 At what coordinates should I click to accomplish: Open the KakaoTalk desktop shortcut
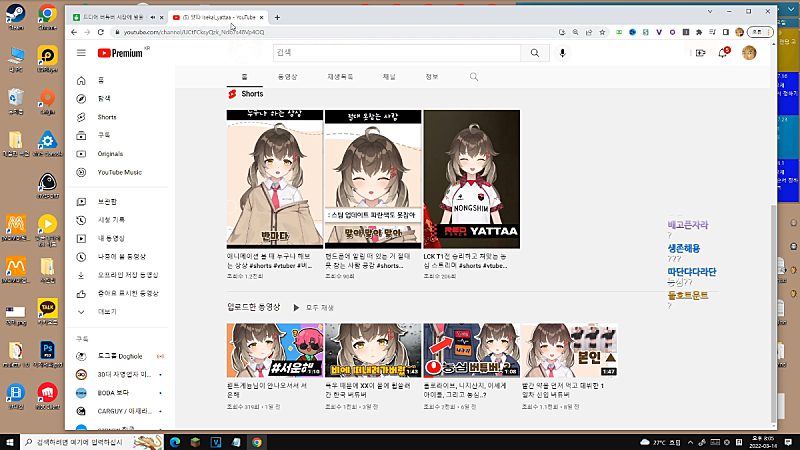click(47, 311)
